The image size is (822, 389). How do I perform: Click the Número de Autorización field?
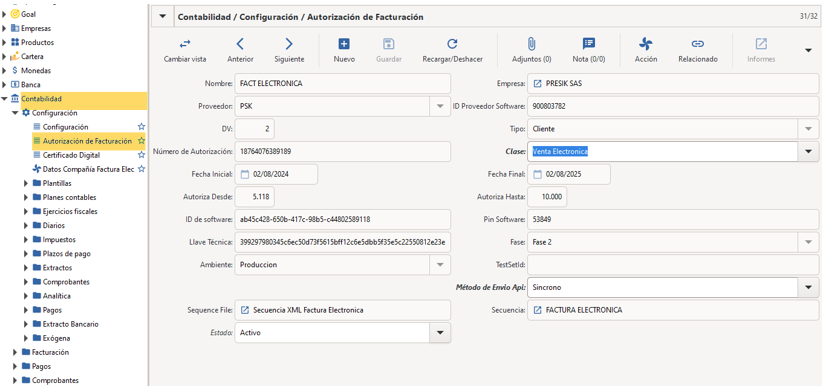coord(342,152)
